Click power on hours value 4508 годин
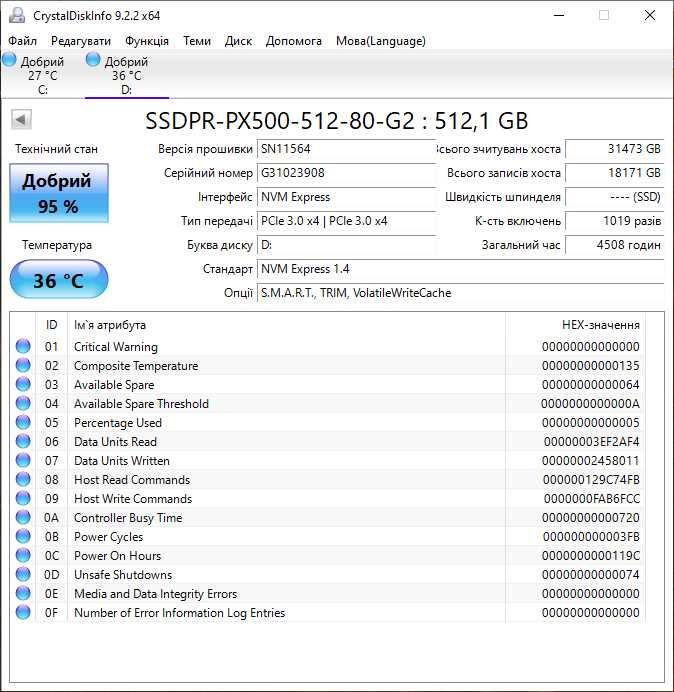Image resolution: width=674 pixels, height=692 pixels. tap(614, 244)
